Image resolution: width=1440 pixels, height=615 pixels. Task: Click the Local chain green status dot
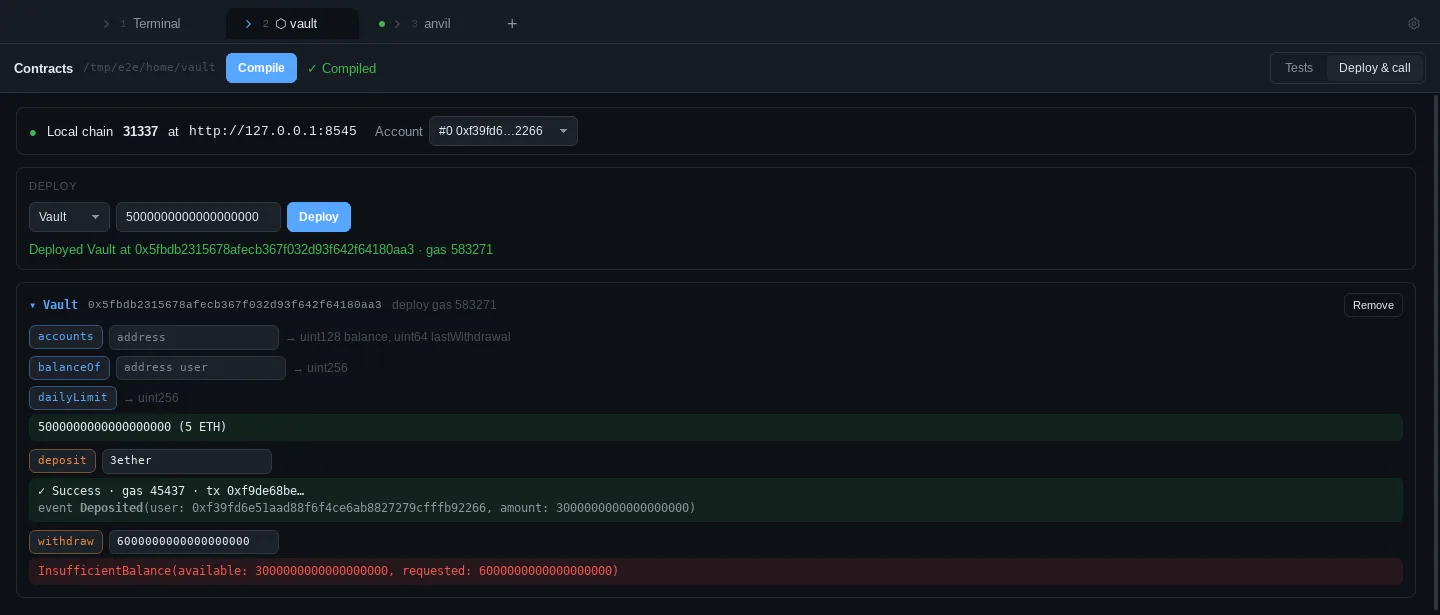click(x=33, y=132)
